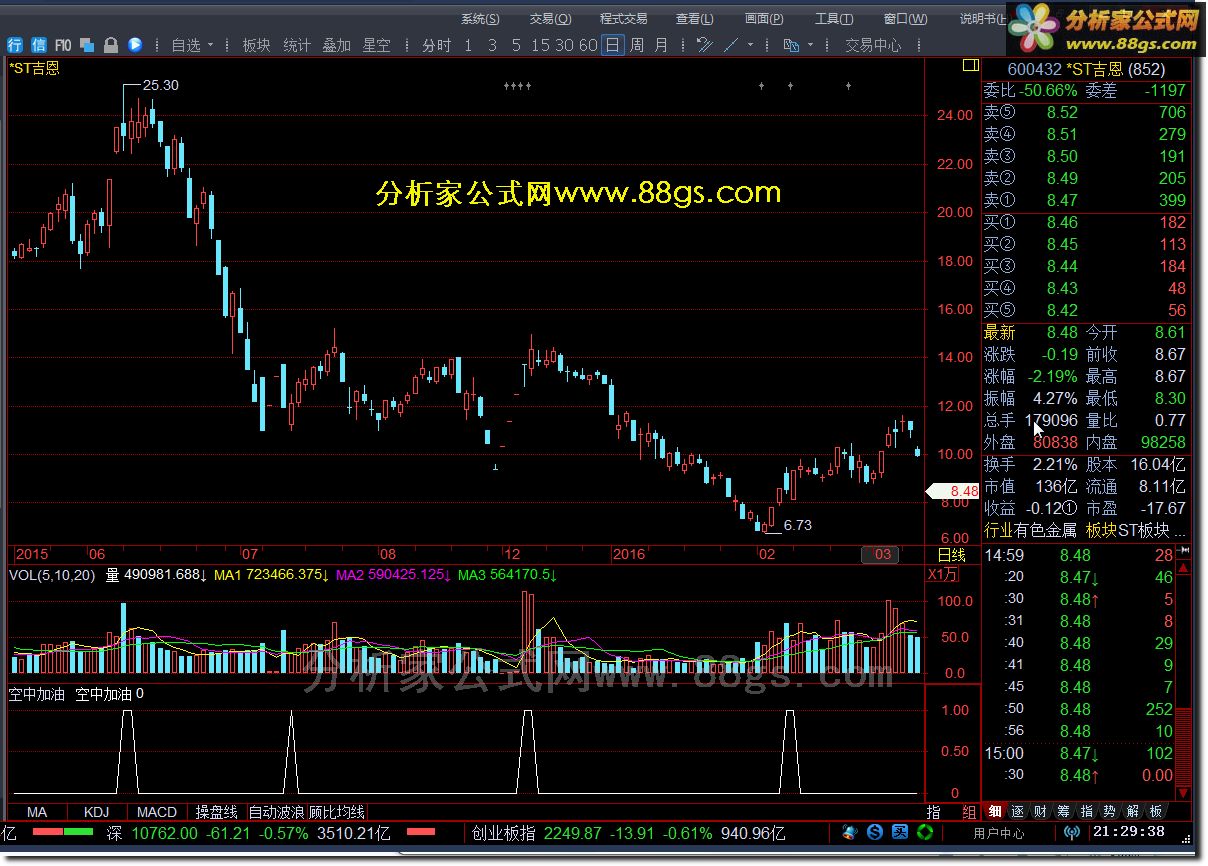Click the small square icon above price axis
Image resolution: width=1208 pixels, height=866 pixels.
(x=969, y=66)
